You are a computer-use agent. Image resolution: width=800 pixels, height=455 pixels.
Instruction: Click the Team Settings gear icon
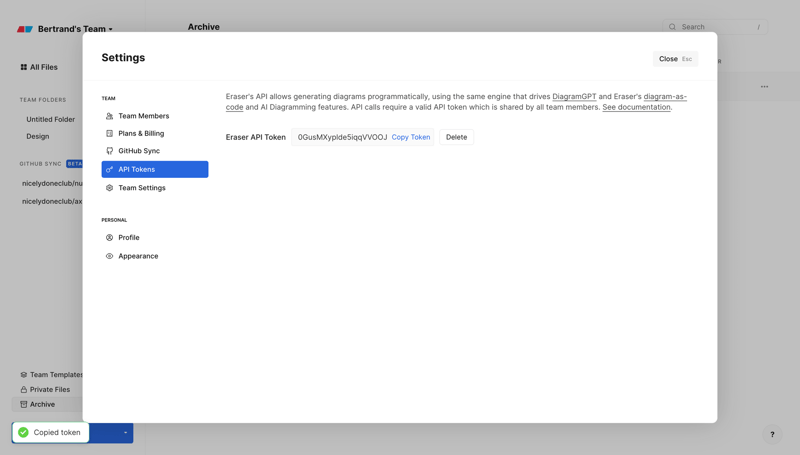(x=109, y=188)
